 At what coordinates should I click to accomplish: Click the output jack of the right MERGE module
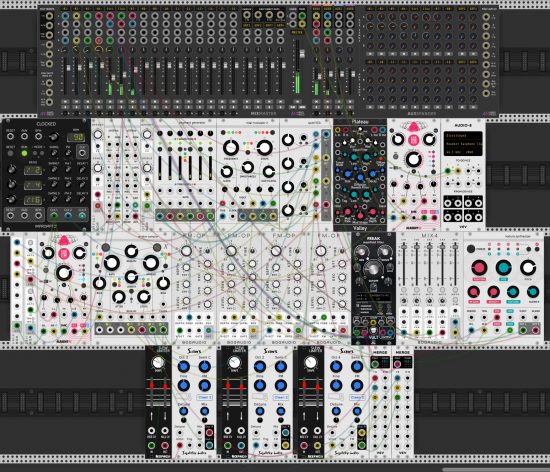click(x=397, y=364)
